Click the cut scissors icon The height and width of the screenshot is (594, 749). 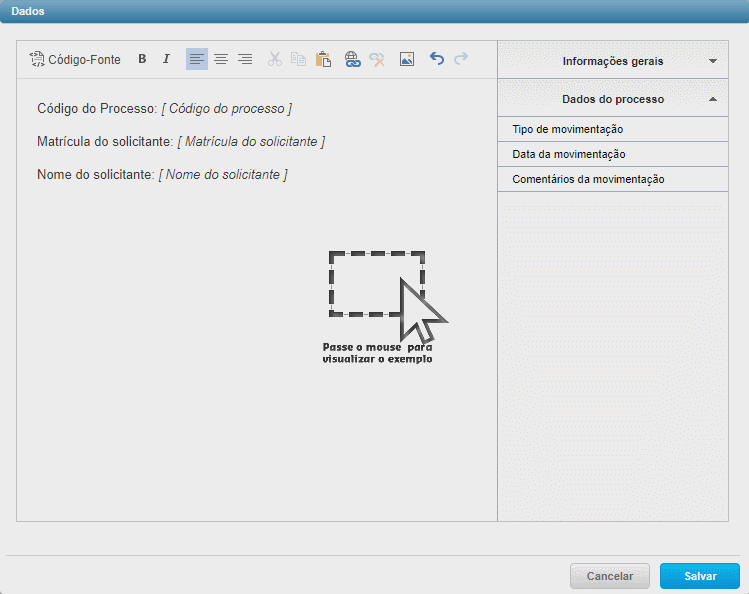(x=275, y=60)
